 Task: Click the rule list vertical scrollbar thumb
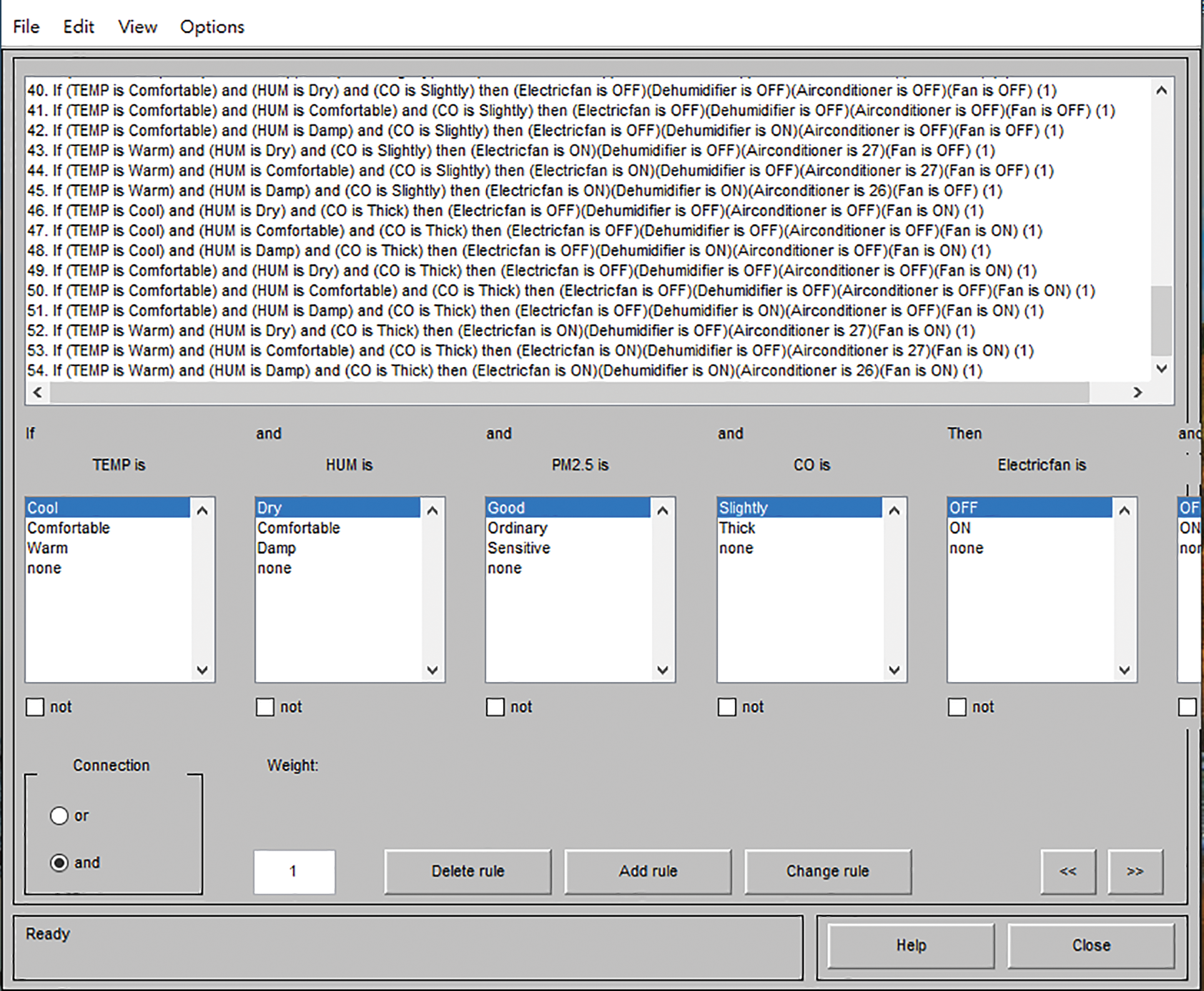click(x=1161, y=321)
